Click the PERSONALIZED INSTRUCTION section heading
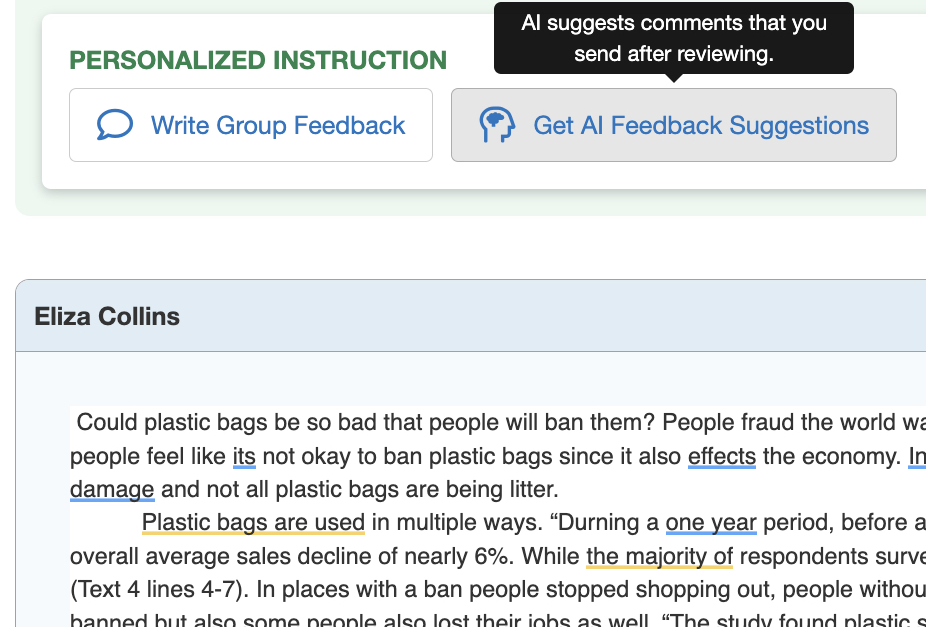926x627 pixels. point(257,60)
